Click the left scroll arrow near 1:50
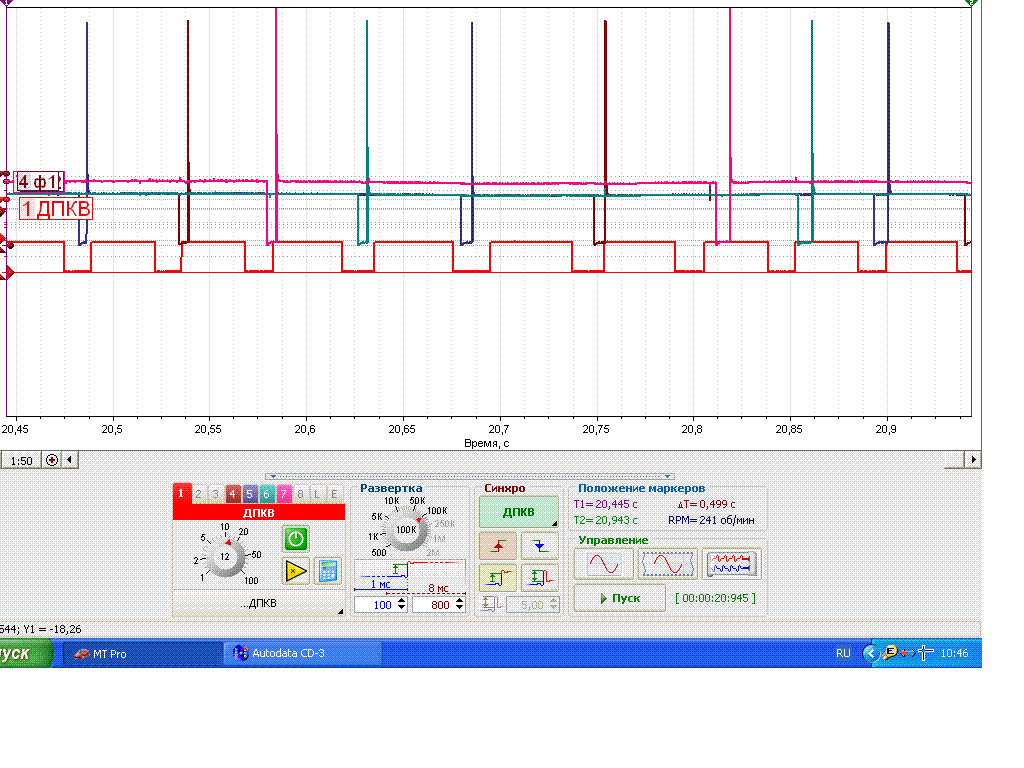 click(70, 460)
